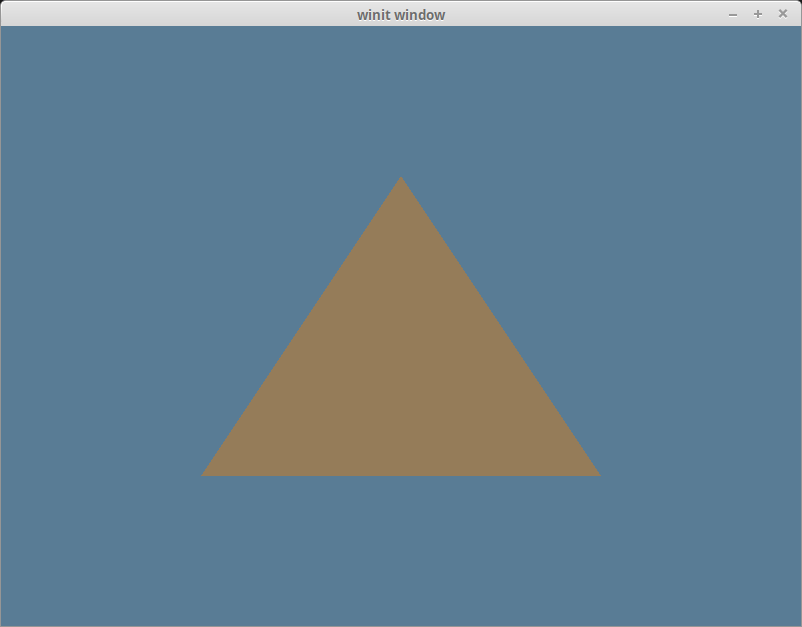Maximize the winit window
Screen dimensions: 802x627
[757, 14]
